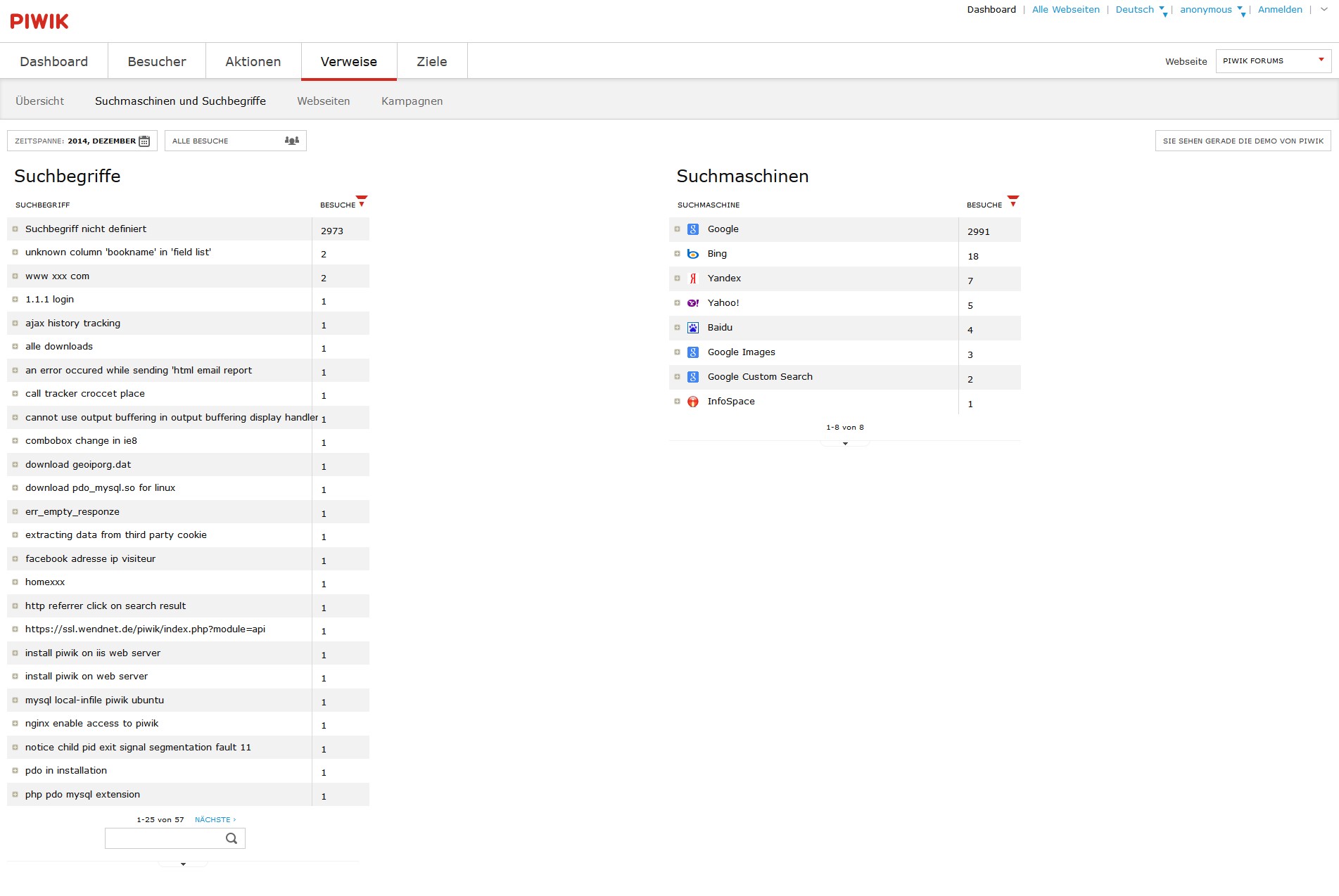Viewport: 1339px width, 896px height.
Task: Click top-bar Dashboard link
Action: [991, 10]
